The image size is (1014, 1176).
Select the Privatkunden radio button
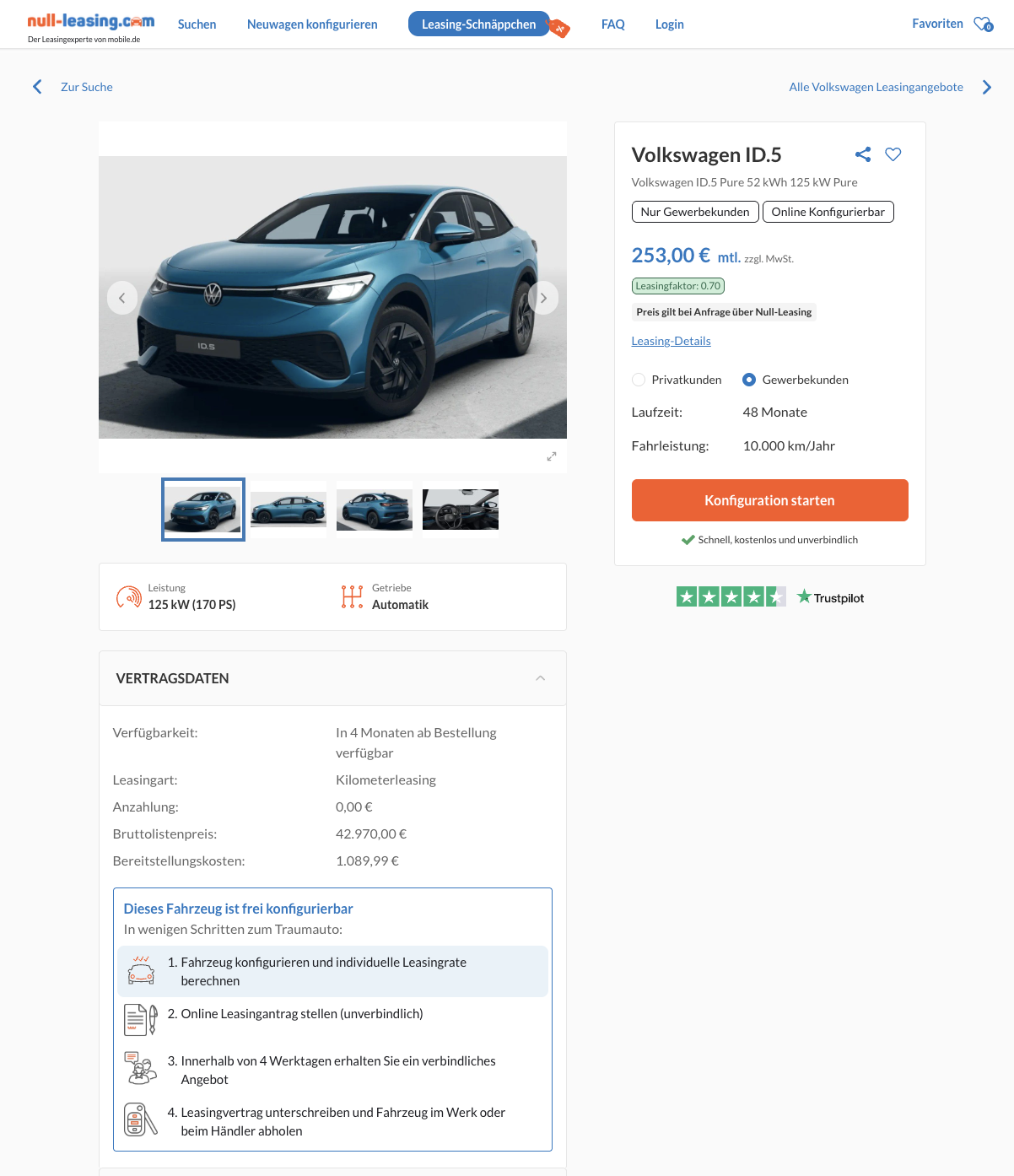tap(639, 380)
